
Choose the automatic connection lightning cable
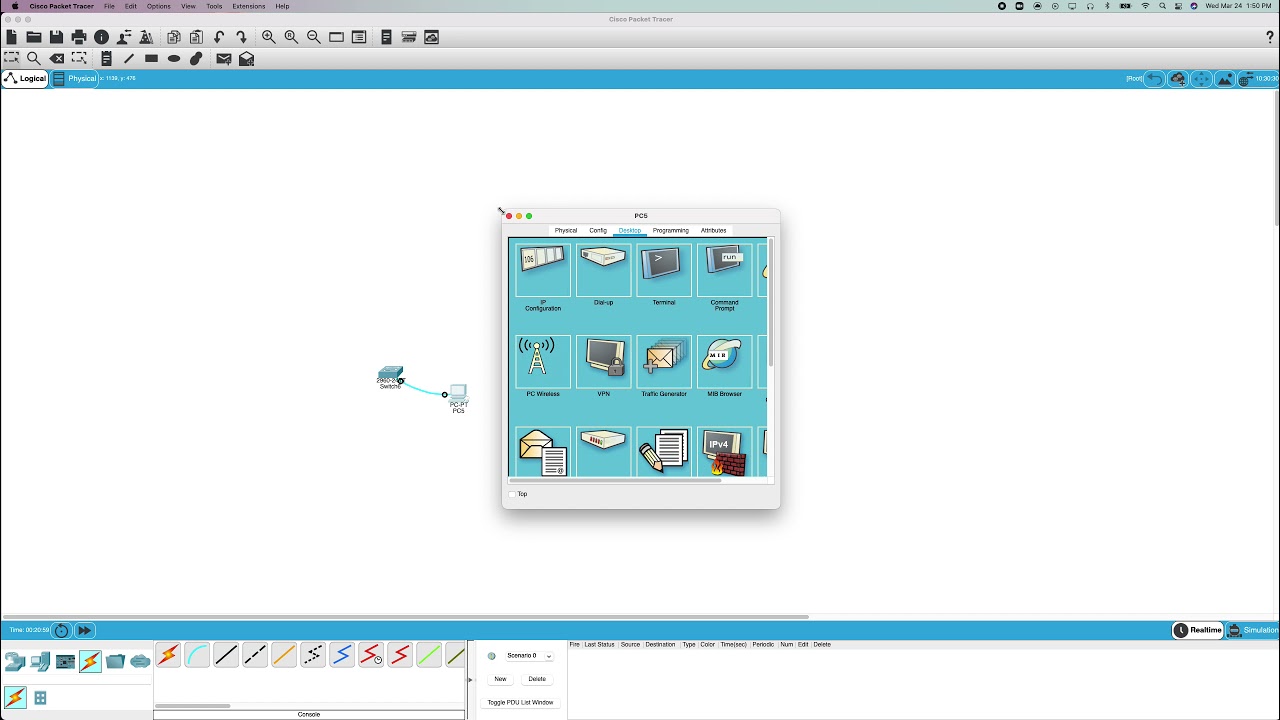coord(168,656)
